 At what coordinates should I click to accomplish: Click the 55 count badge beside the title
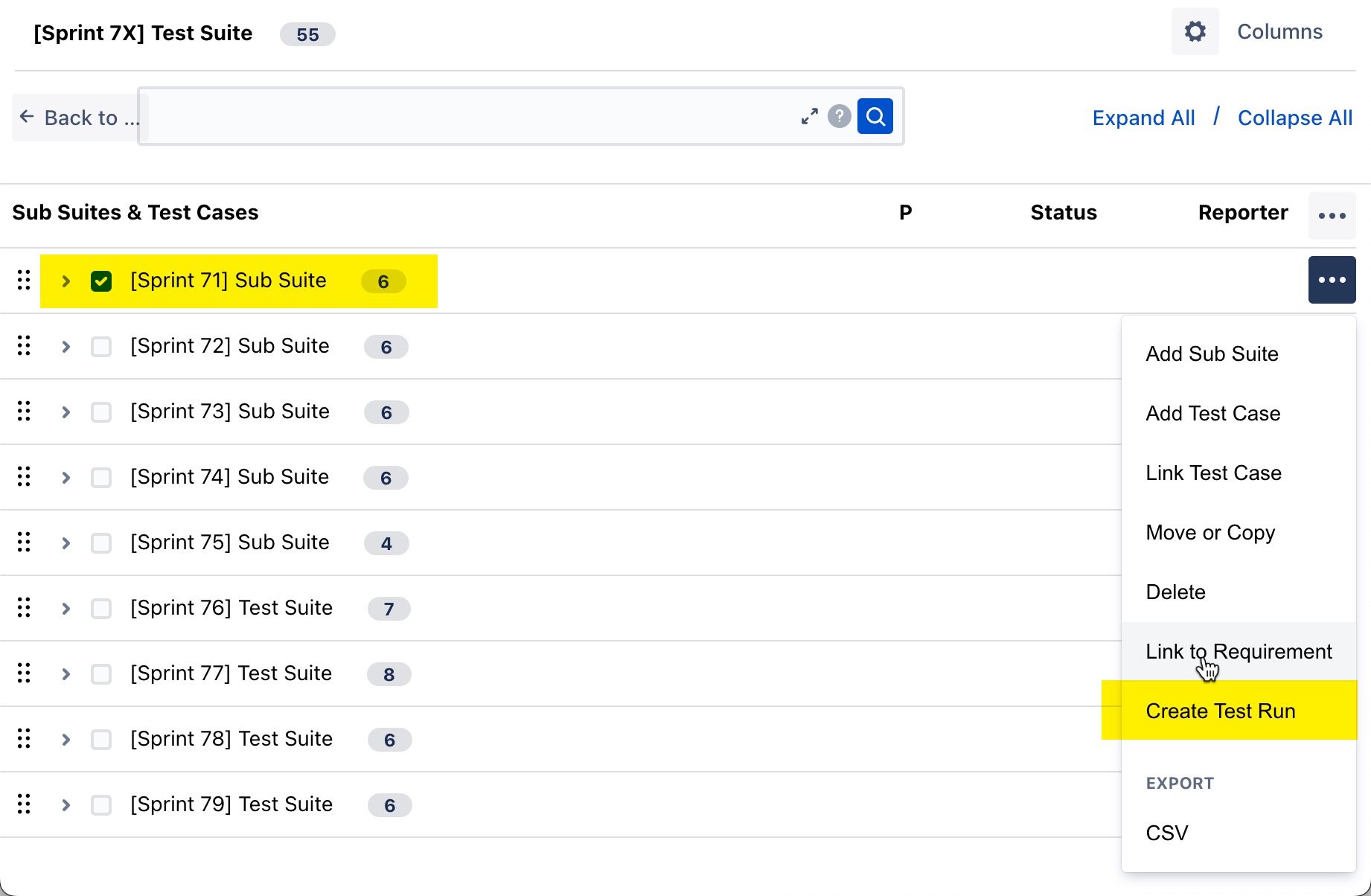tap(307, 34)
